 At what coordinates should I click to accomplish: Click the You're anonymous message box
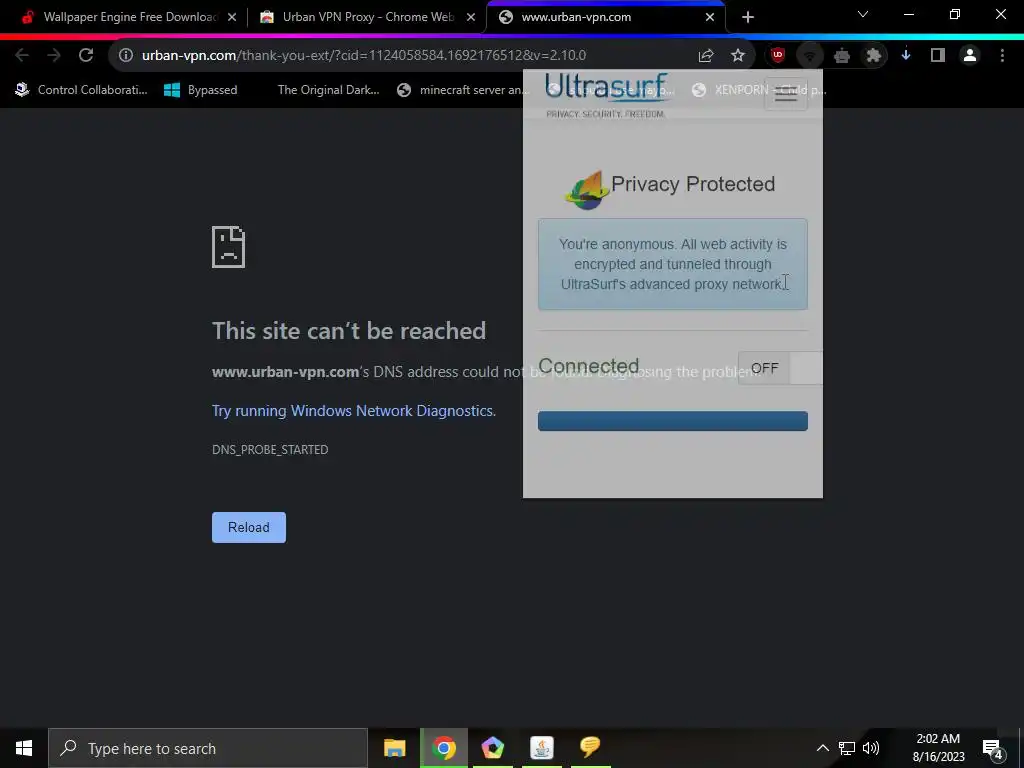[673, 264]
